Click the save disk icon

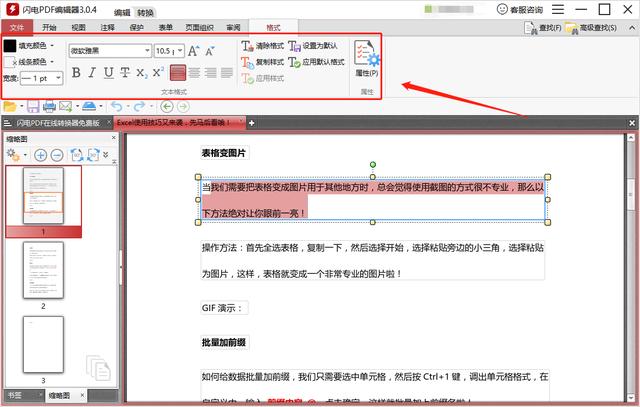pos(33,106)
